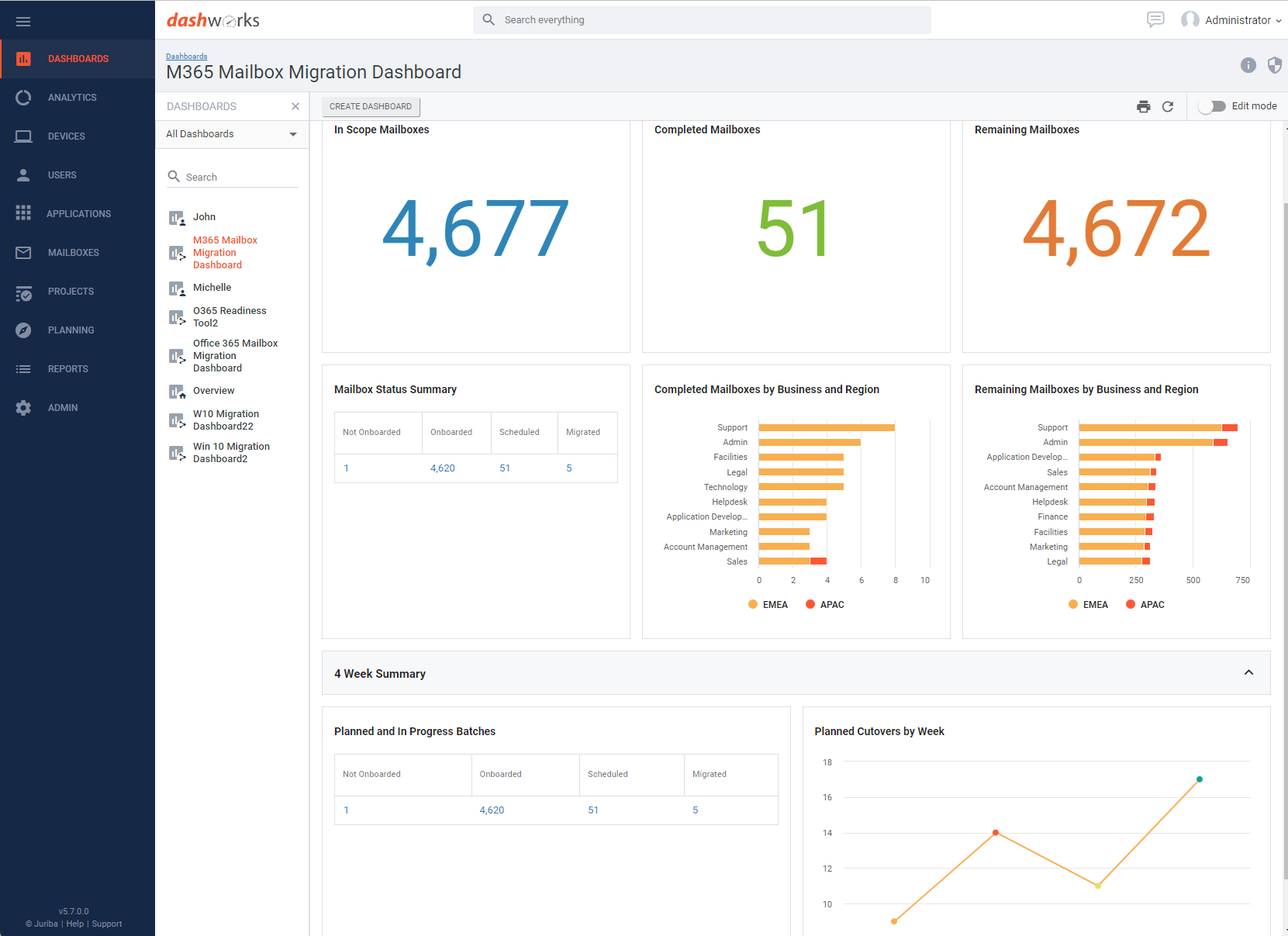Click Scheduled 51 in Mailbox Status Summary

click(505, 468)
